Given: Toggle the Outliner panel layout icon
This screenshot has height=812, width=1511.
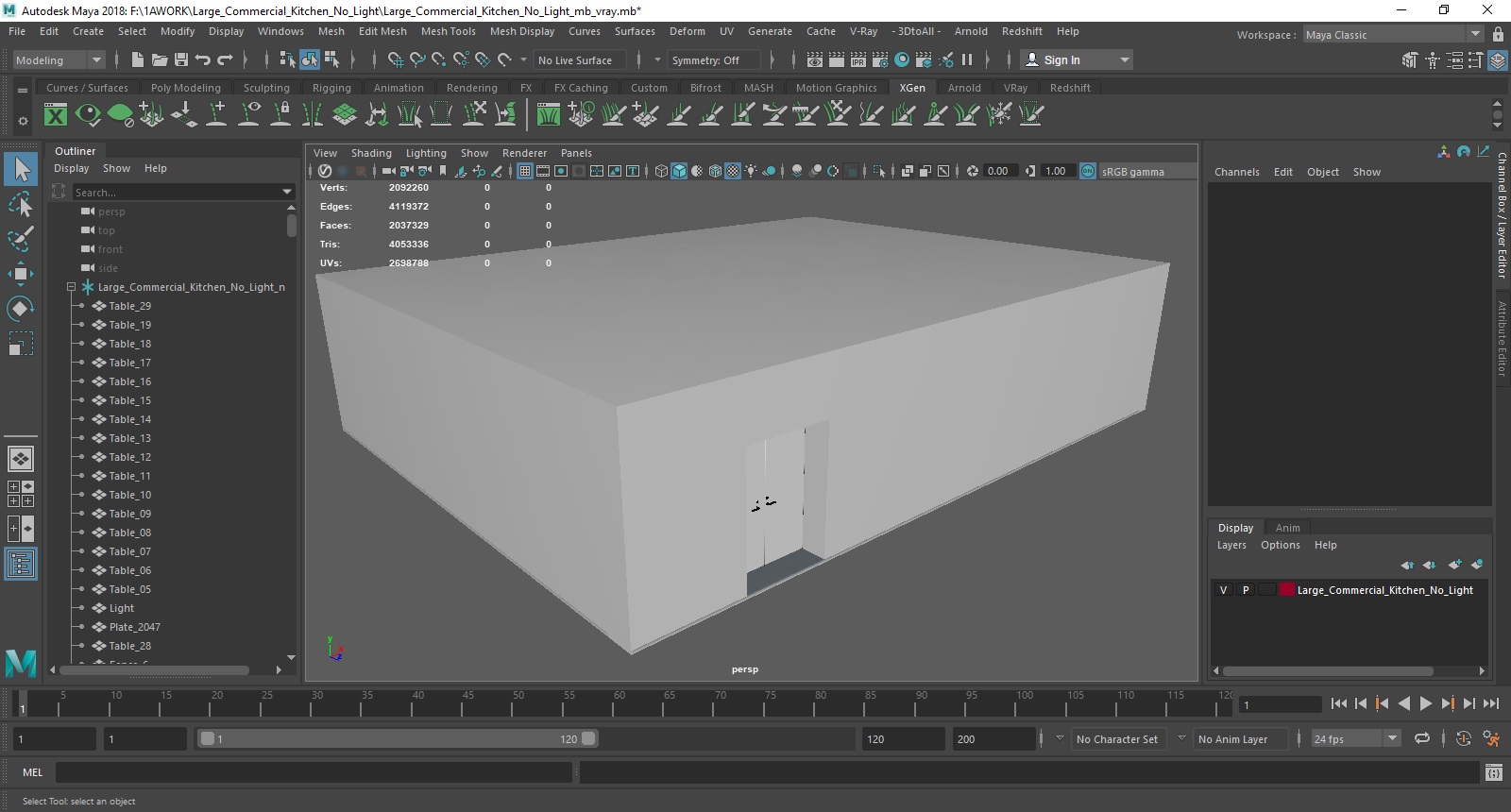Looking at the screenshot, I should 21,564.
